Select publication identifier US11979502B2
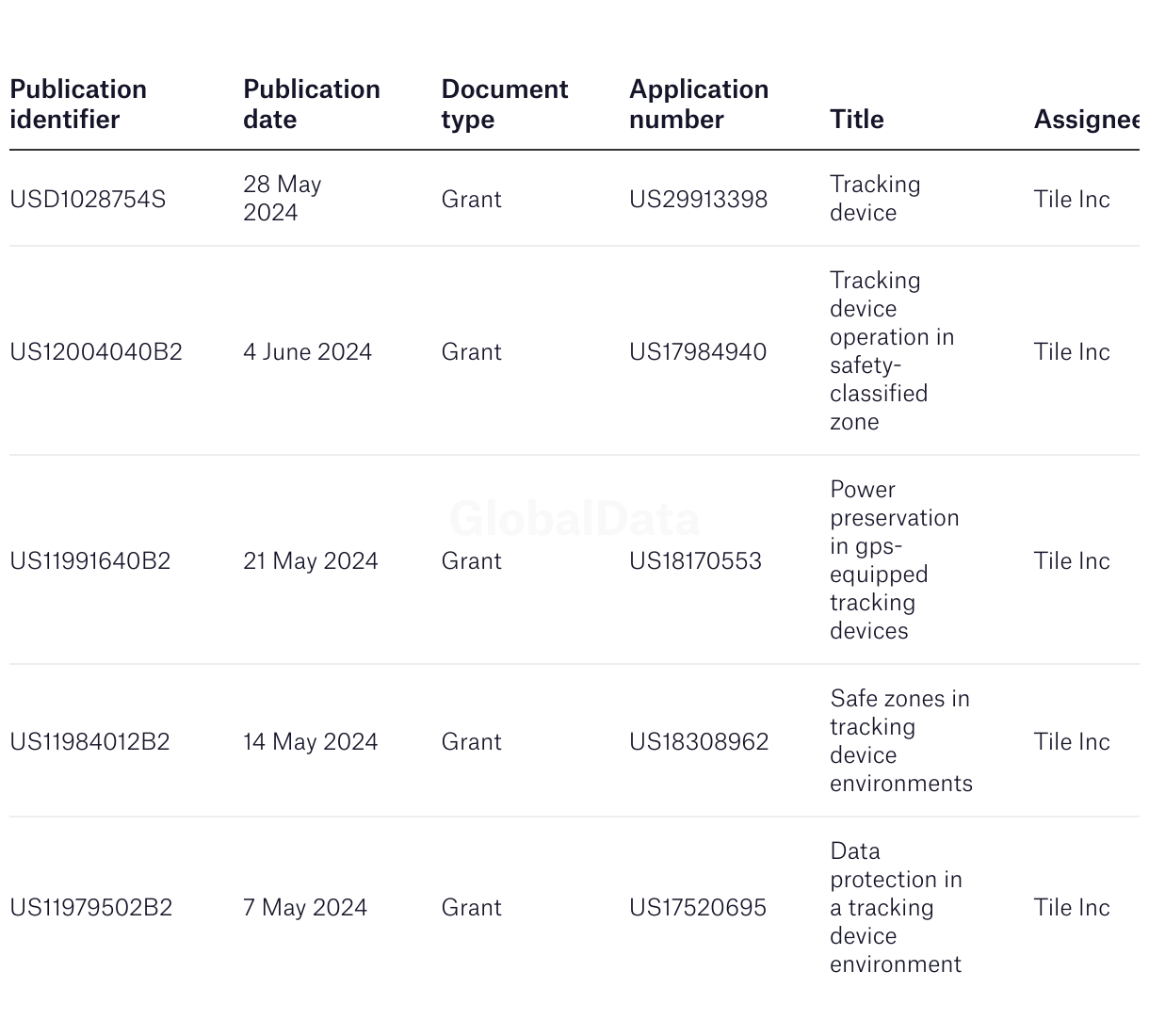Screen dimensions: 1149x1036 tap(91, 908)
